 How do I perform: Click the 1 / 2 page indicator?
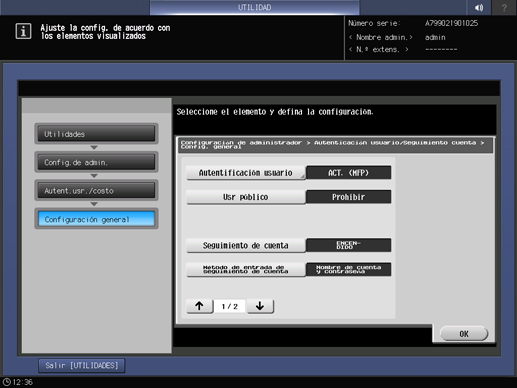click(230, 306)
